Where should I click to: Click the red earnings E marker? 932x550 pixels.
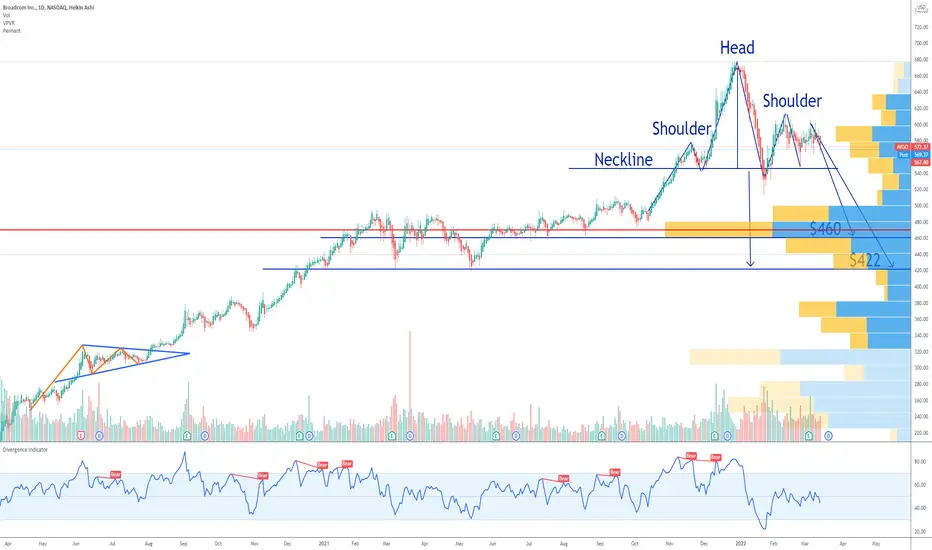tap(81, 436)
